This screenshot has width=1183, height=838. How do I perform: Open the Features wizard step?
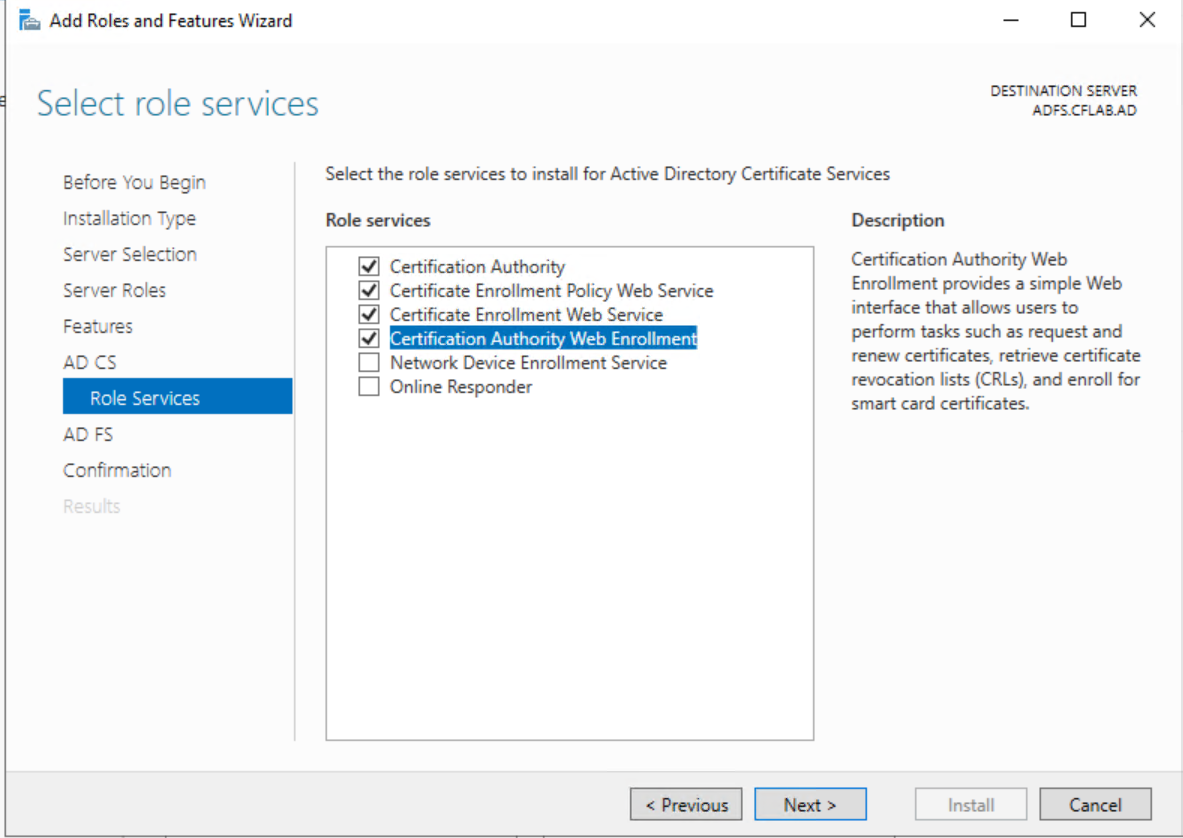point(98,326)
